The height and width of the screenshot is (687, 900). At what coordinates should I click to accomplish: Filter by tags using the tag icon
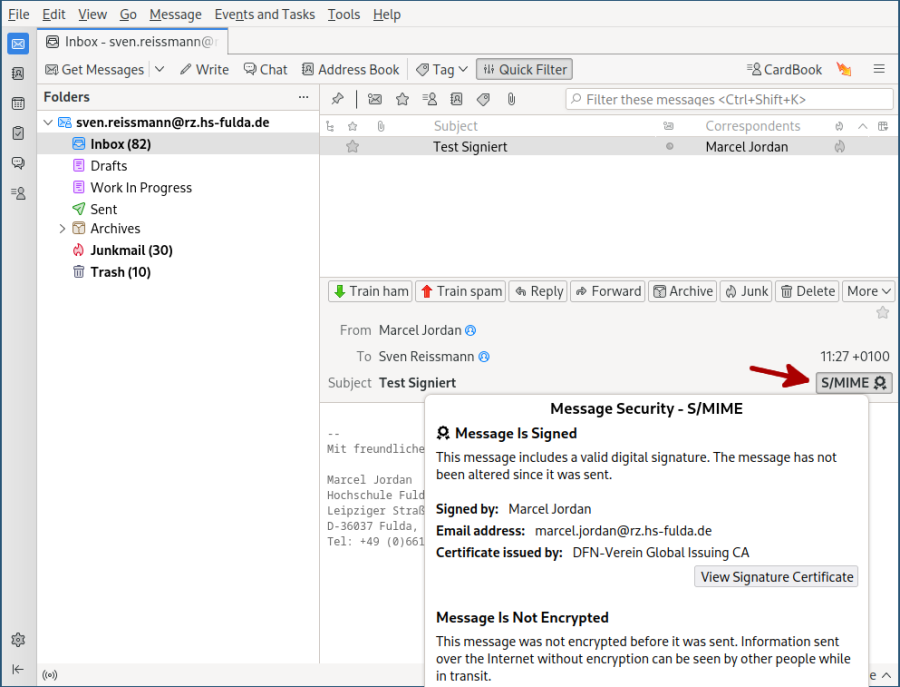(482, 99)
